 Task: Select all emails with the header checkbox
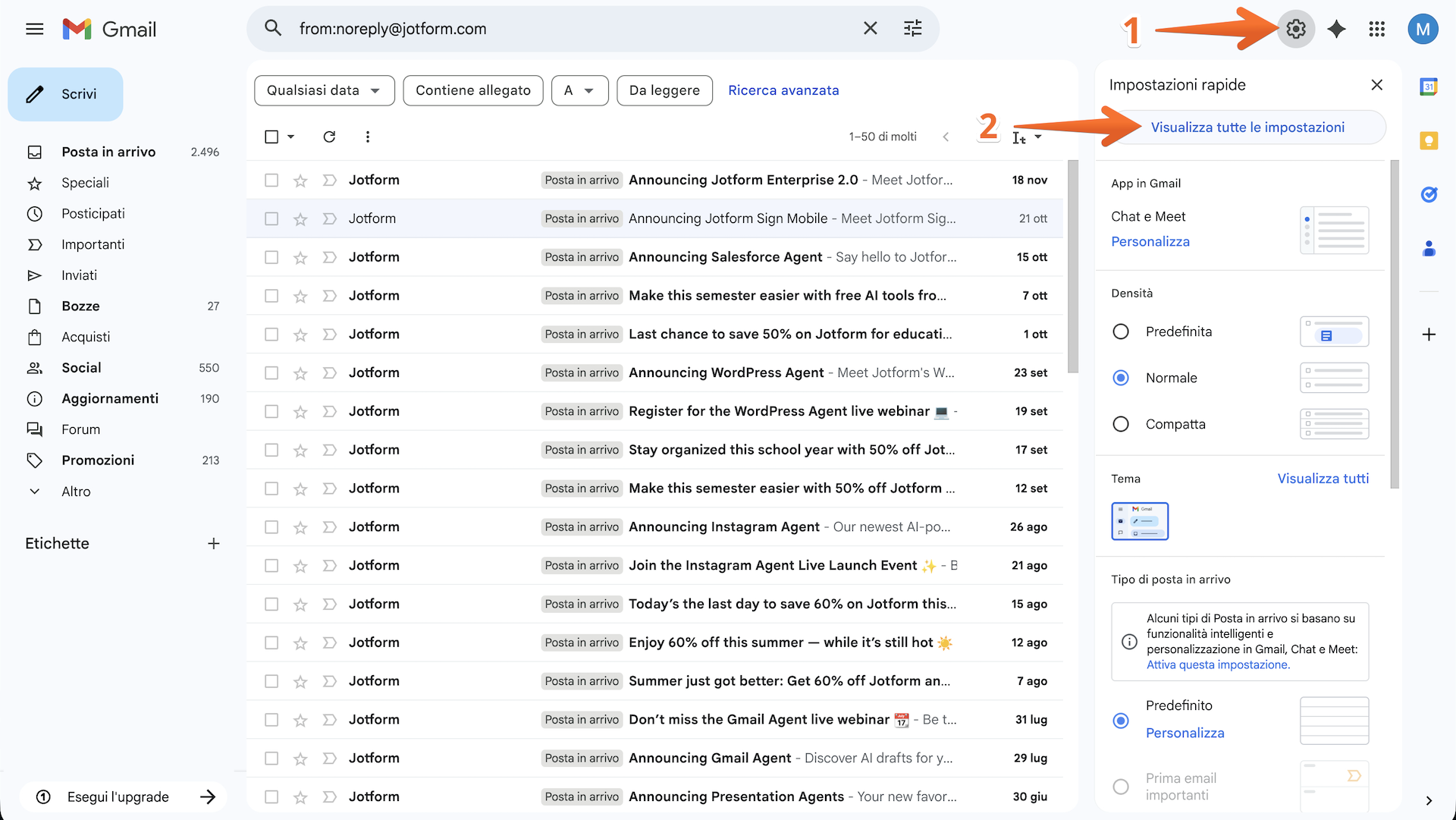(x=271, y=137)
